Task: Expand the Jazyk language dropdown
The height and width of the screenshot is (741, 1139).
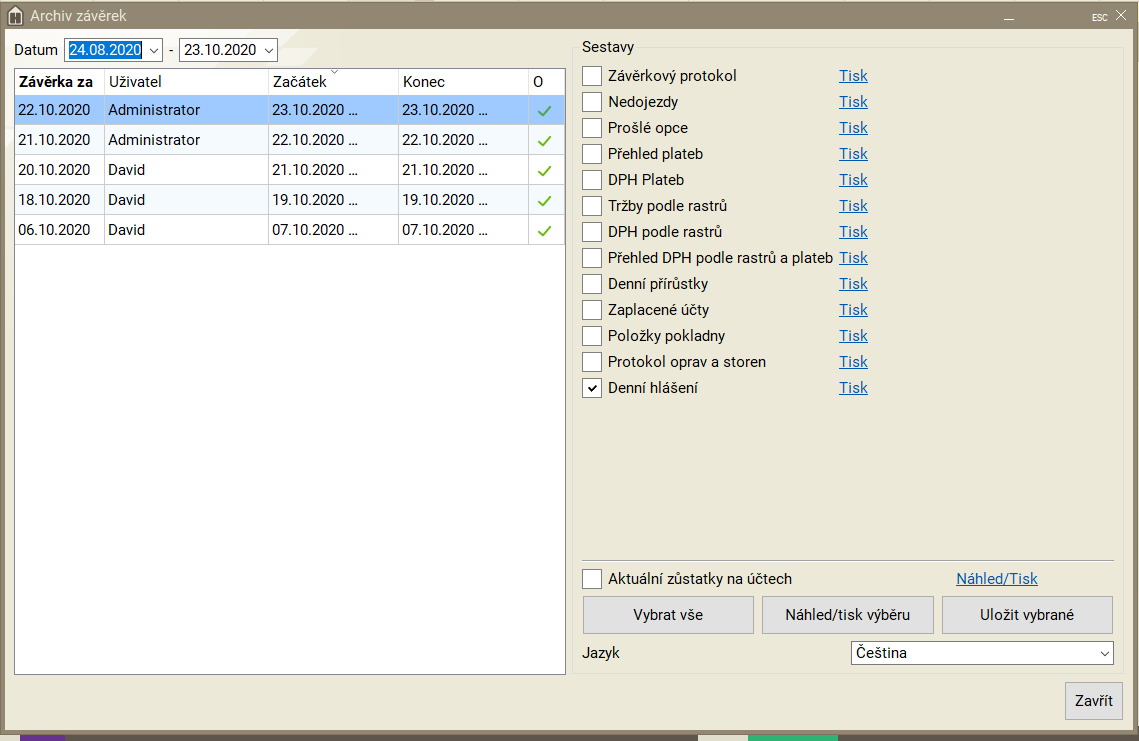Action: [x=1104, y=653]
